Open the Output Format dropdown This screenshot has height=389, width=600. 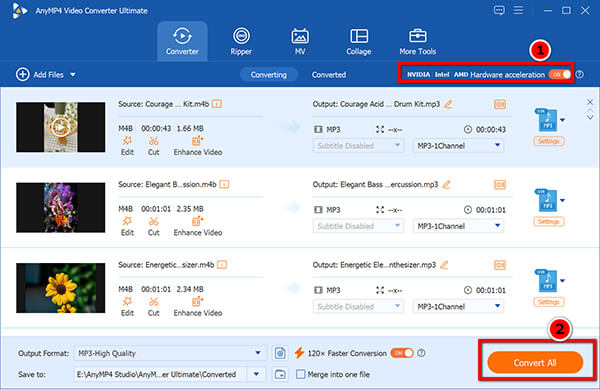coord(170,353)
